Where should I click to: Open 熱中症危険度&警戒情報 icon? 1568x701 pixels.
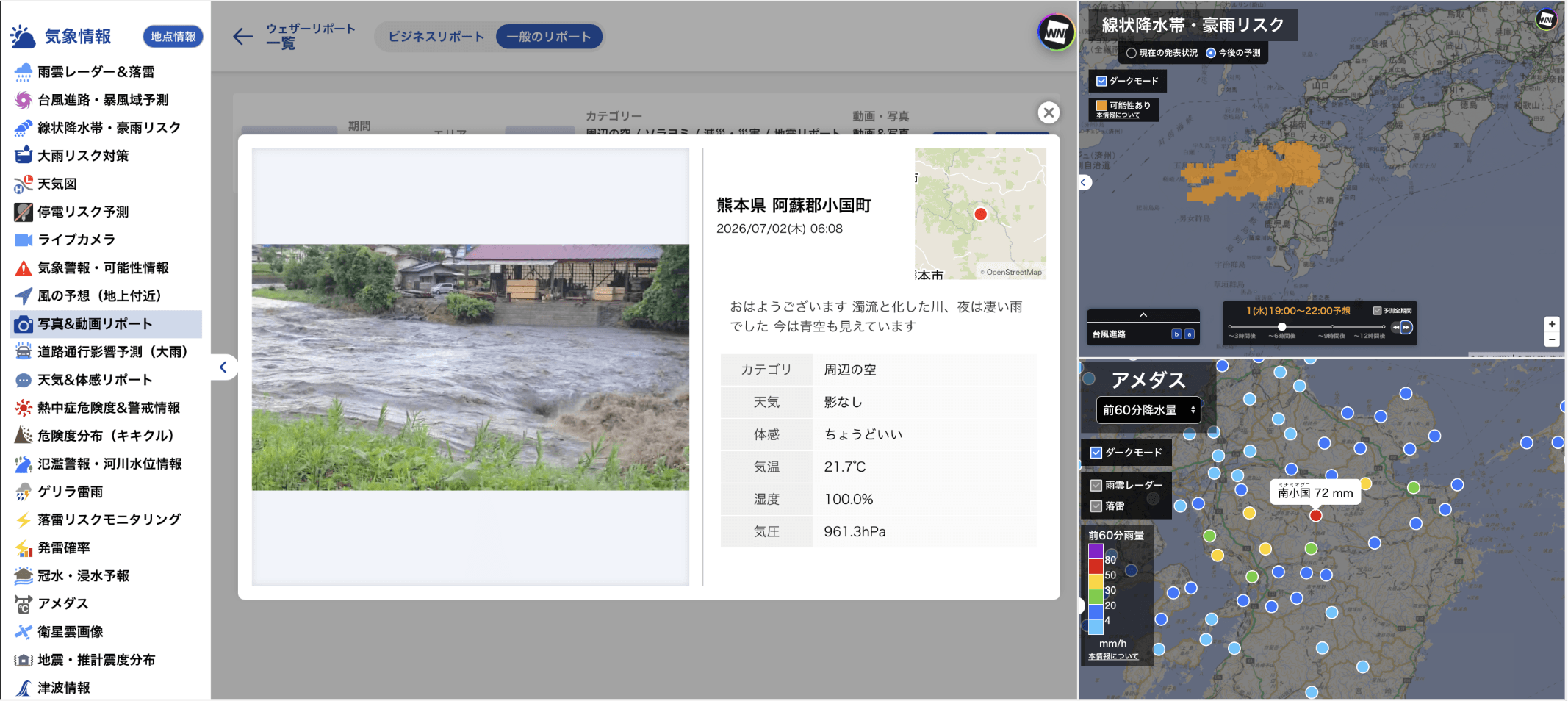24,408
